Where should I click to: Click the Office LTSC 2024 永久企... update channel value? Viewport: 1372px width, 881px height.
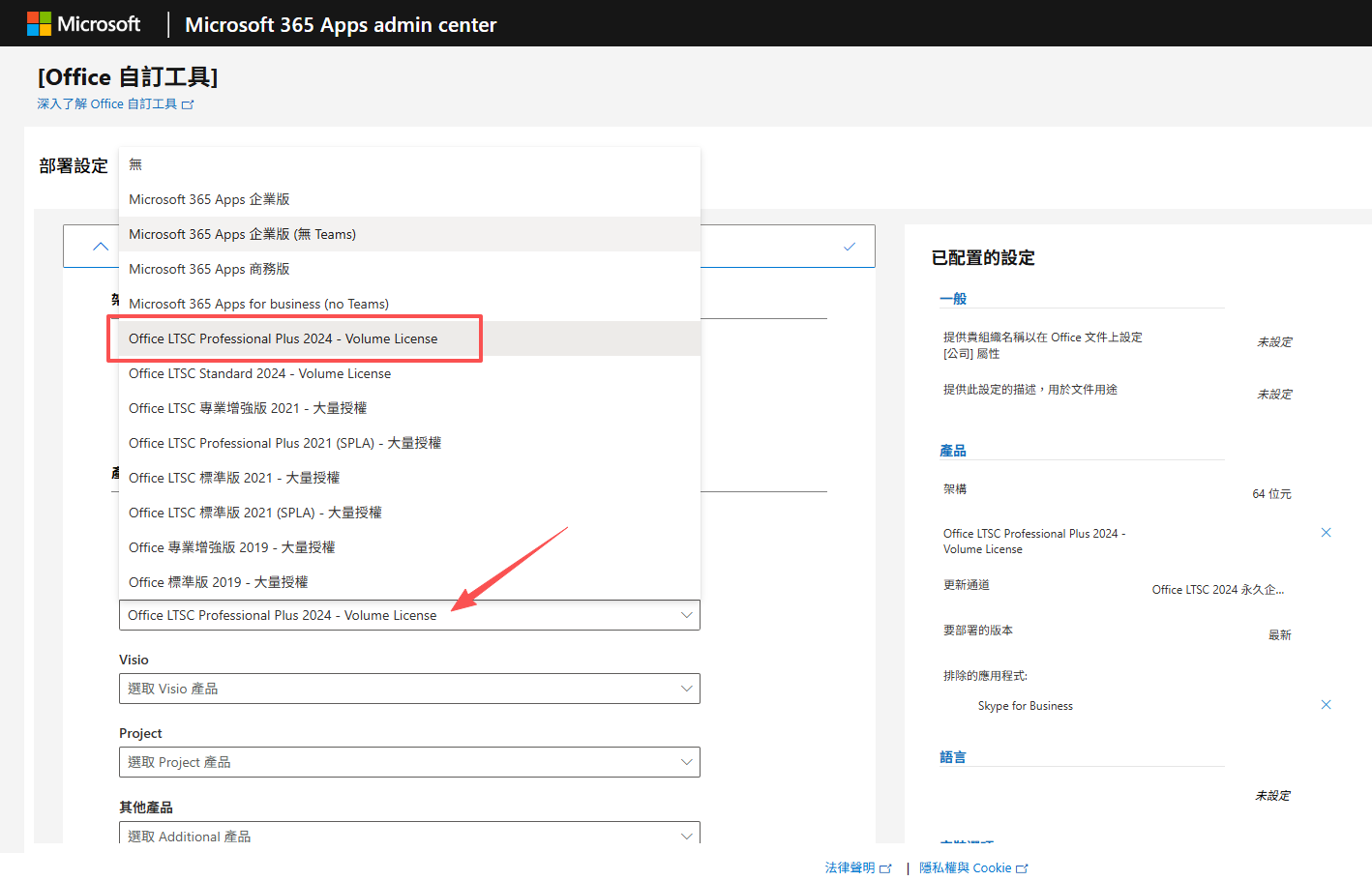(1218, 590)
